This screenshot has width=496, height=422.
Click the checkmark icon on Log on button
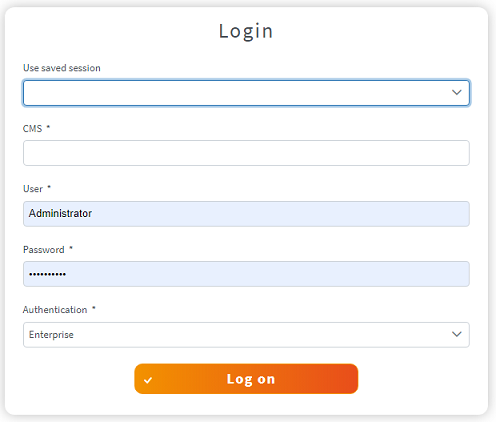click(148, 380)
